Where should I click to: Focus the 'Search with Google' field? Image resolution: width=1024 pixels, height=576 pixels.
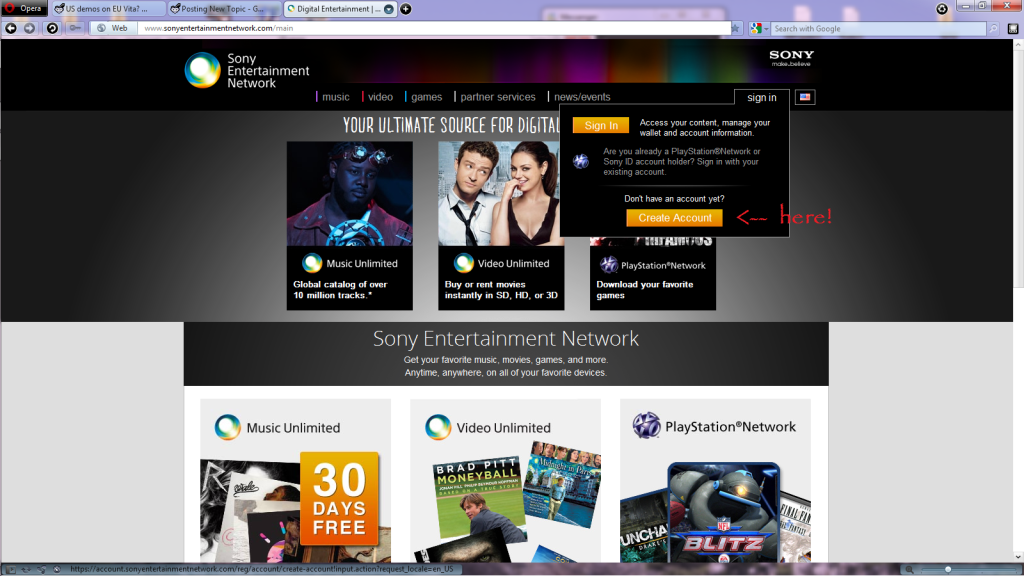click(x=878, y=28)
